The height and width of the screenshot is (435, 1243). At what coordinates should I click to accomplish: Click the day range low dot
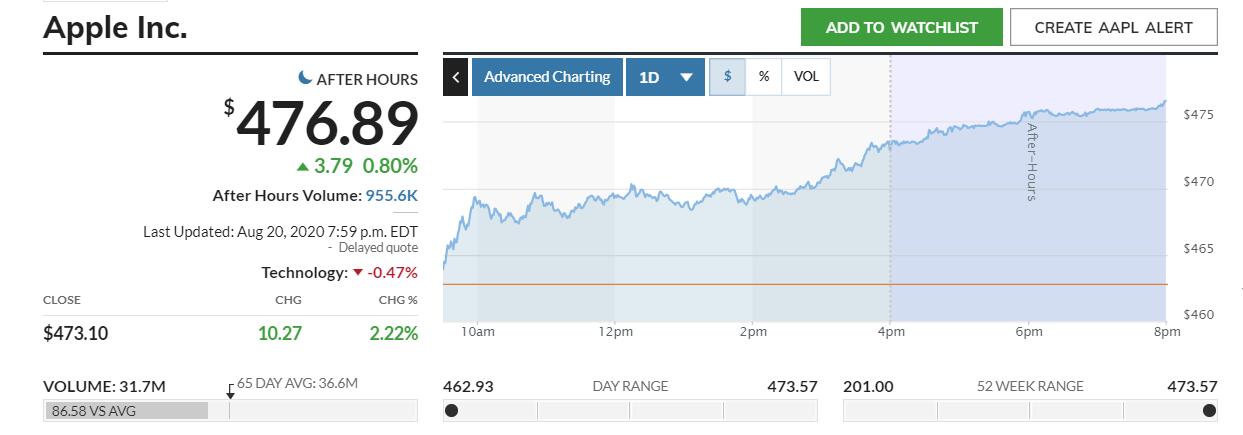[452, 410]
